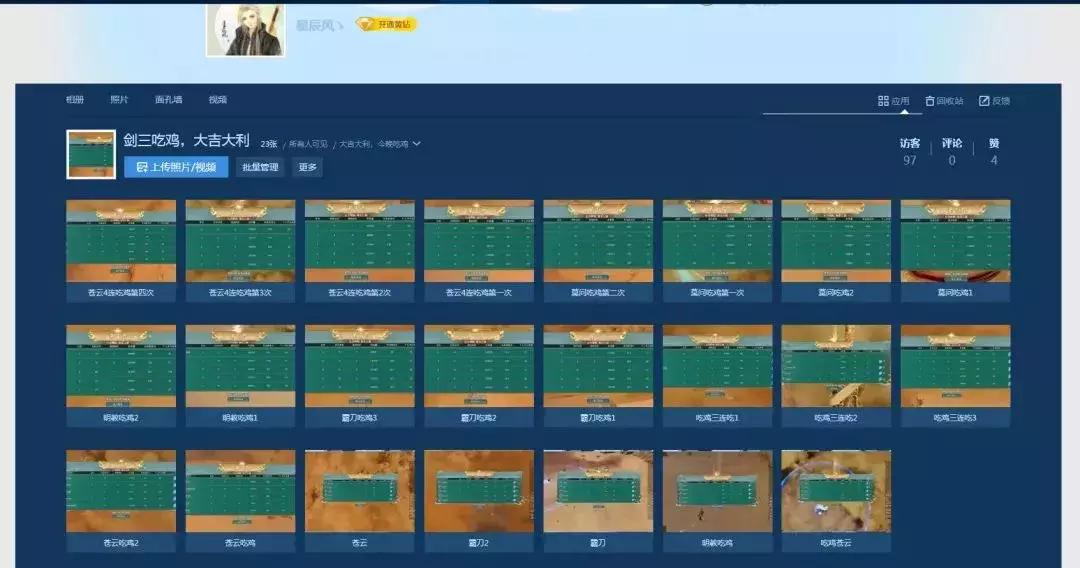1080x568 pixels.
Task: Click the 开通黄钻 yellow diamond badge
Action: (x=386, y=24)
